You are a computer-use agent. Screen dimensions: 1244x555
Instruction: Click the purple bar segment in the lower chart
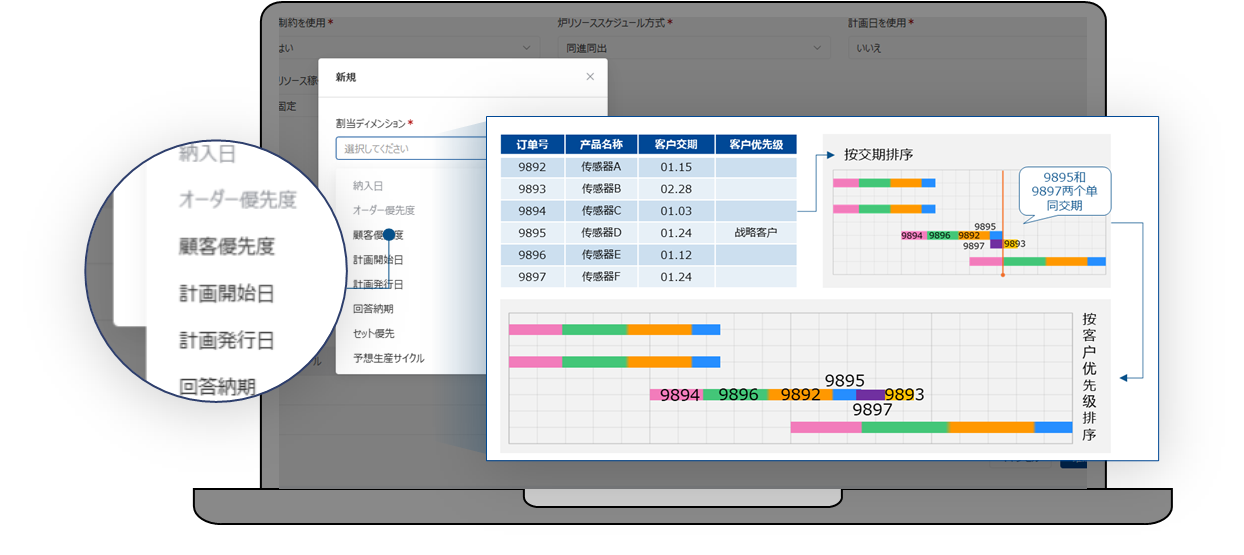pyautogui.click(x=870, y=395)
